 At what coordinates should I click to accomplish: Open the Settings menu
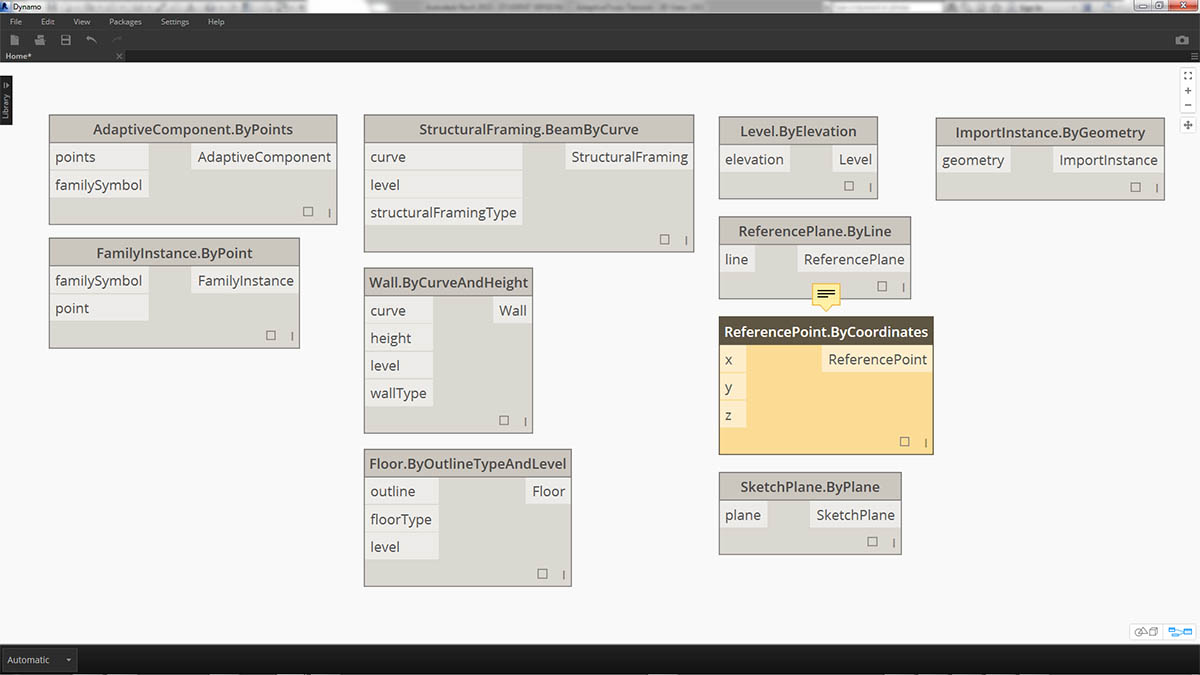pyautogui.click(x=175, y=21)
